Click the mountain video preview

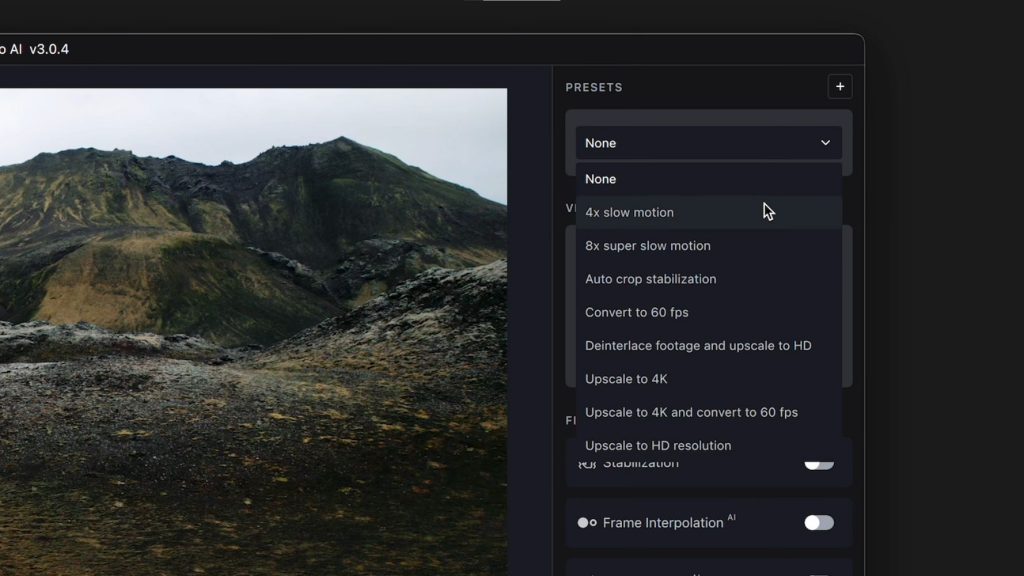pos(253,332)
